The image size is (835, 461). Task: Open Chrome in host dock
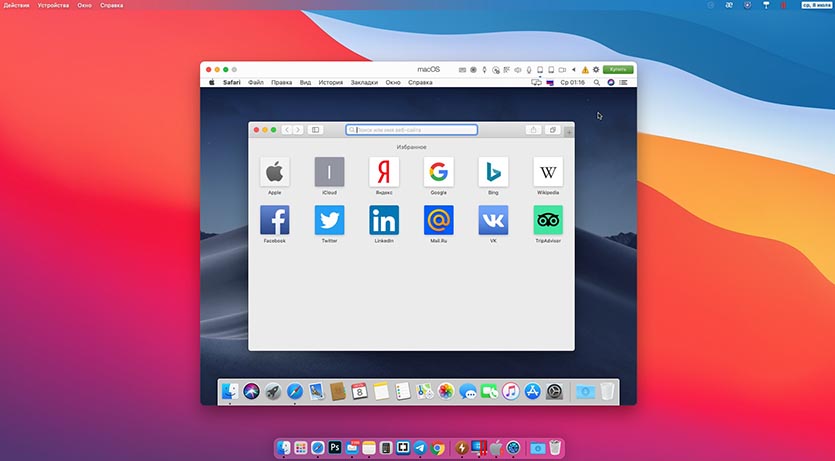(x=438, y=448)
